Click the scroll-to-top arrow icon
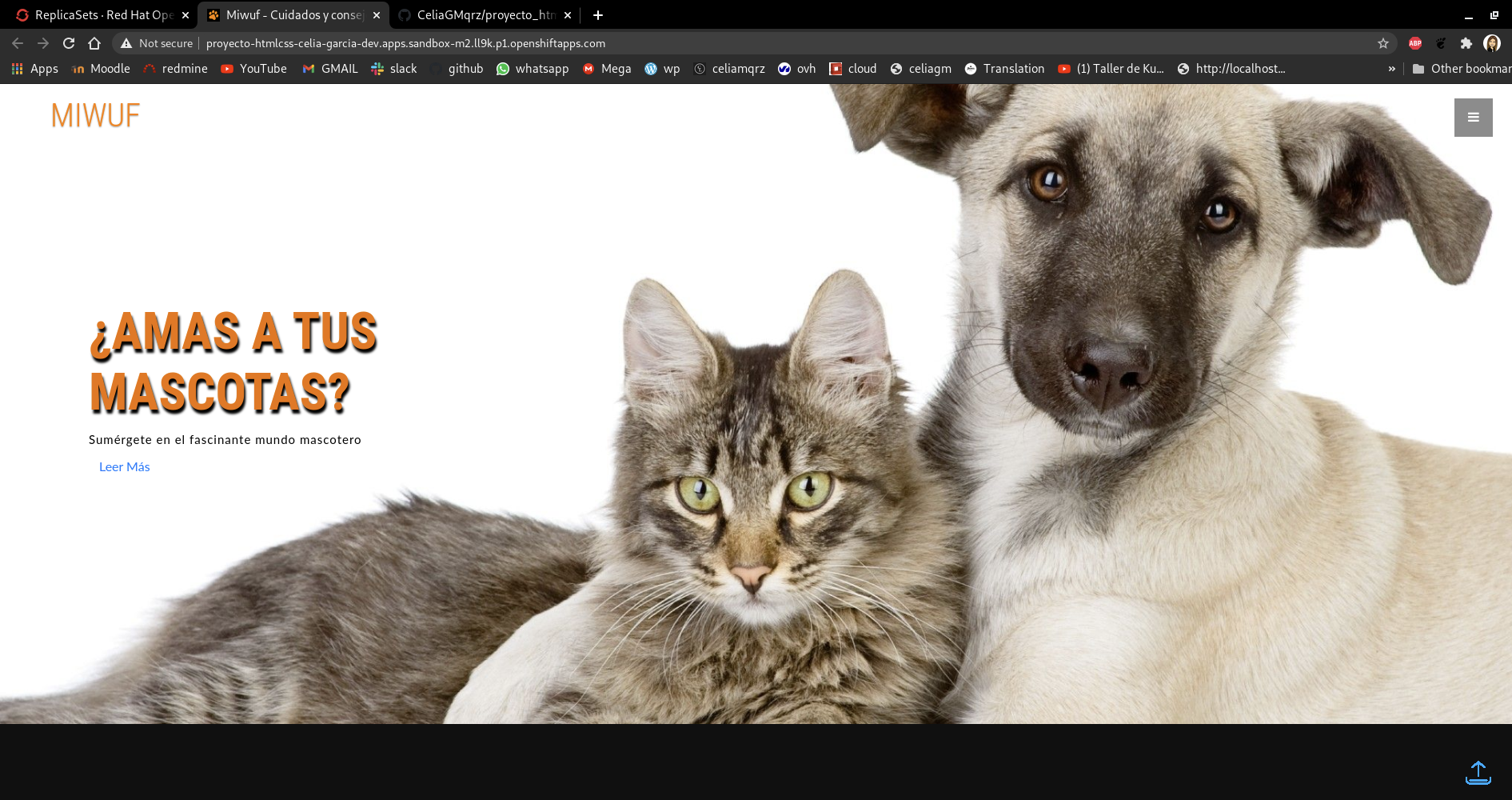 click(1478, 773)
